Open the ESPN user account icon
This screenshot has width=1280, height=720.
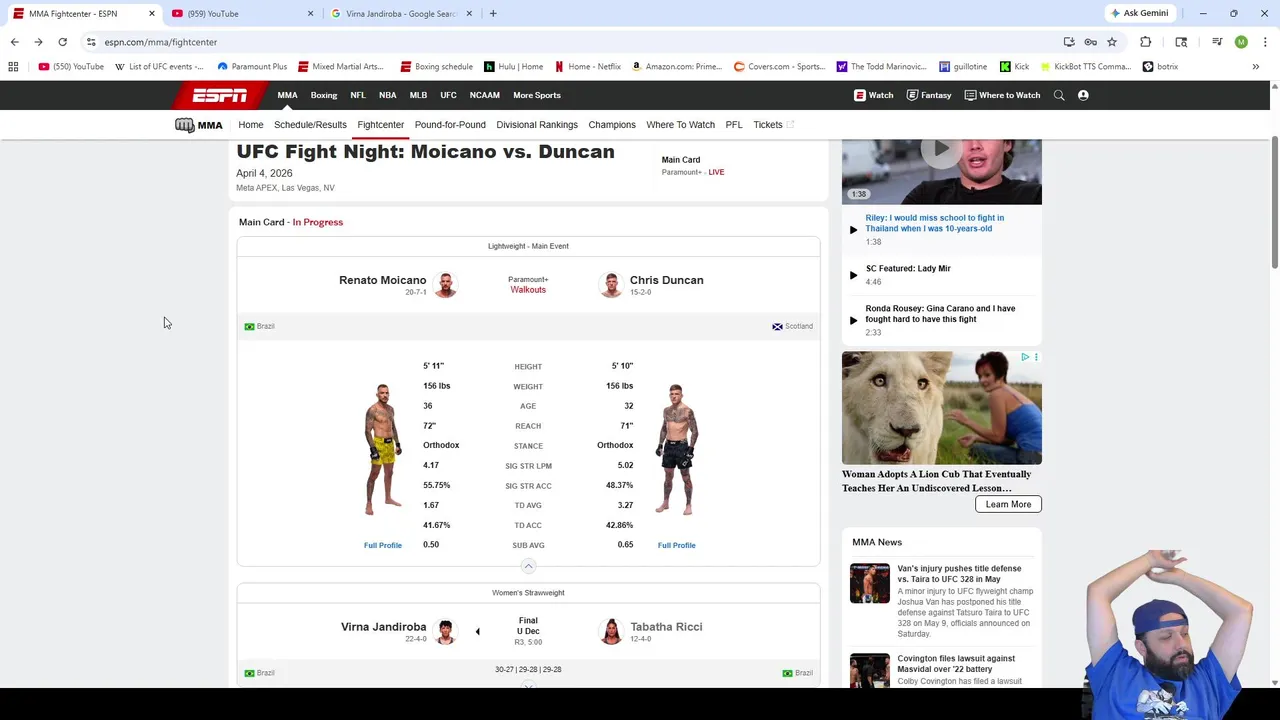click(x=1083, y=95)
